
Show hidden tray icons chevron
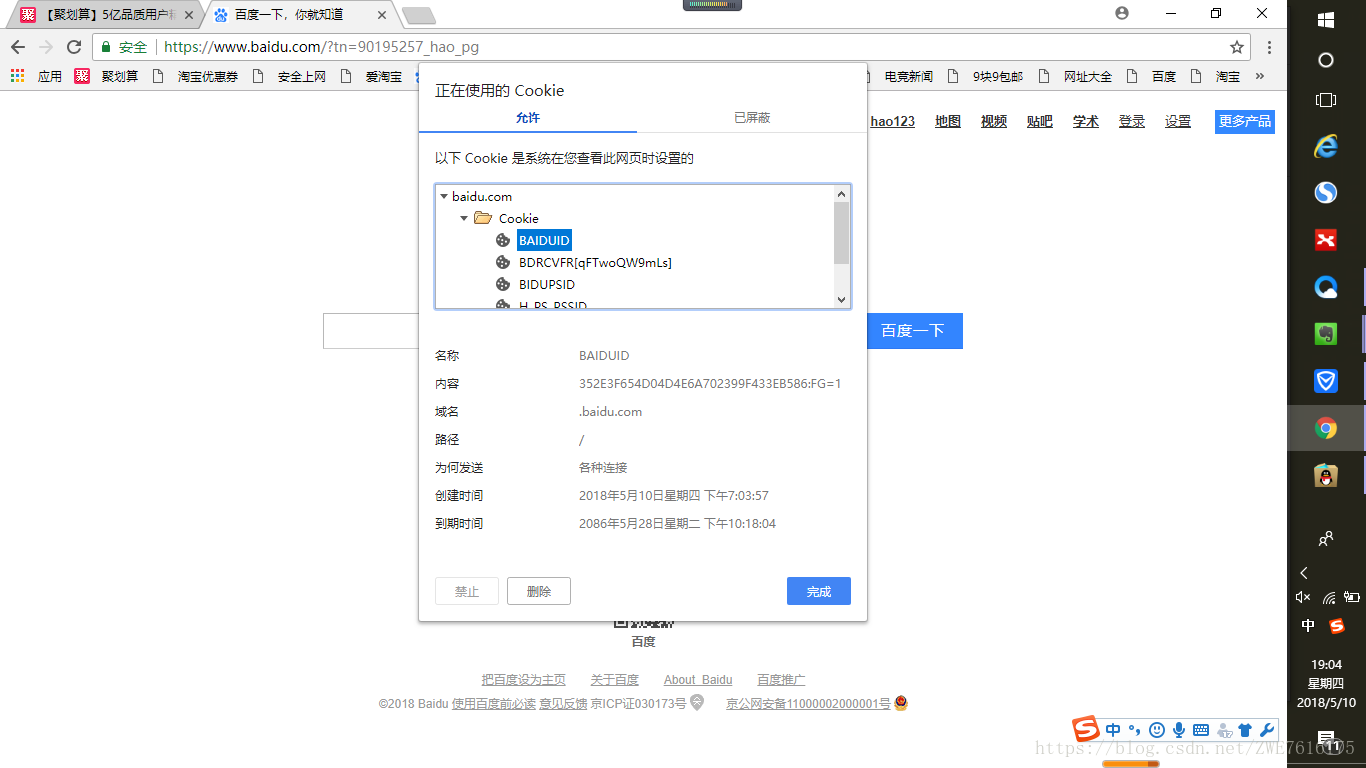[x=1304, y=573]
